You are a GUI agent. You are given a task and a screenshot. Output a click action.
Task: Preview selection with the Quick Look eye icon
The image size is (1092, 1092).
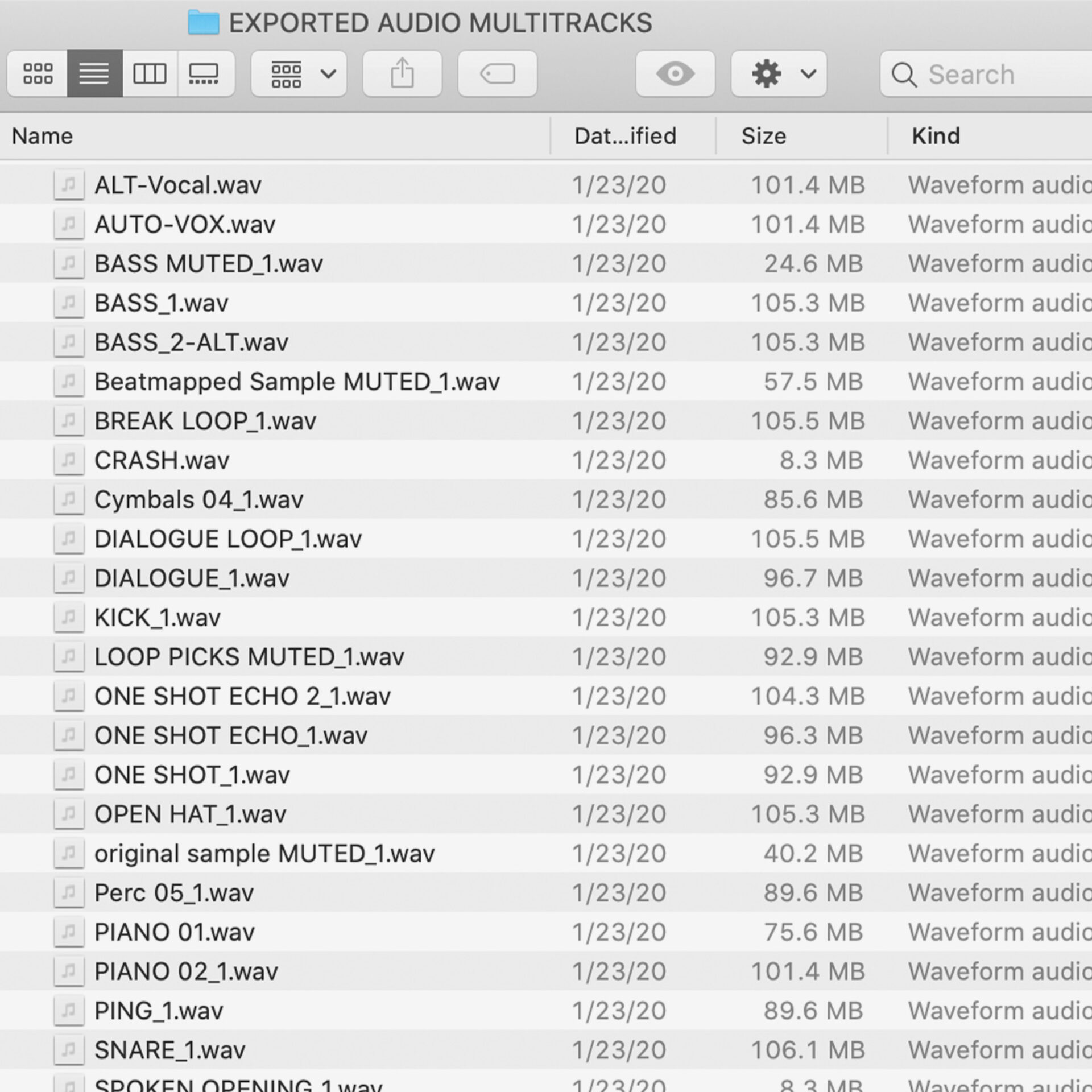pyautogui.click(x=675, y=73)
